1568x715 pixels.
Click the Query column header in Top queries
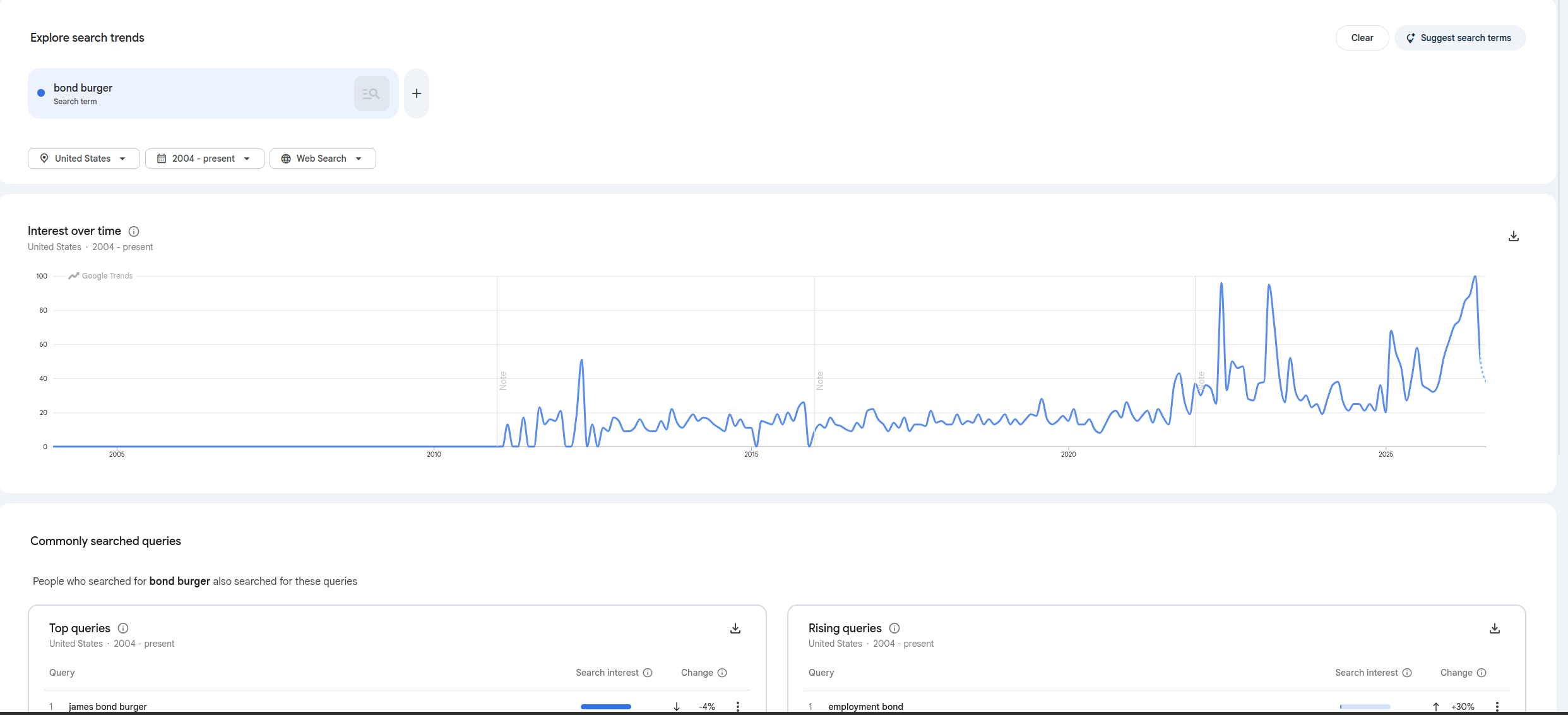click(x=62, y=673)
